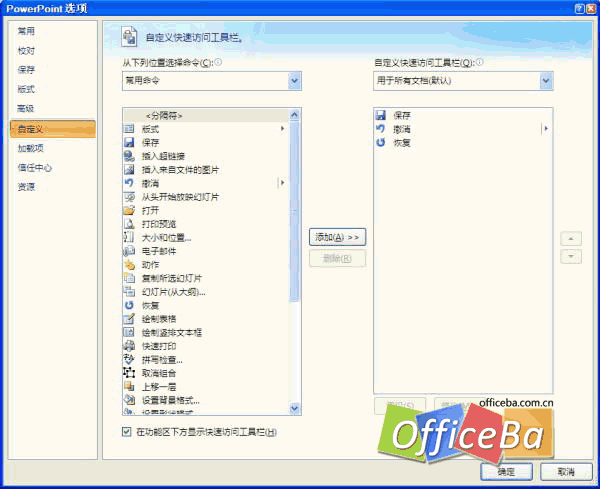Select the 设置背景格式 format background icon
The image size is (600, 489).
pos(129,400)
